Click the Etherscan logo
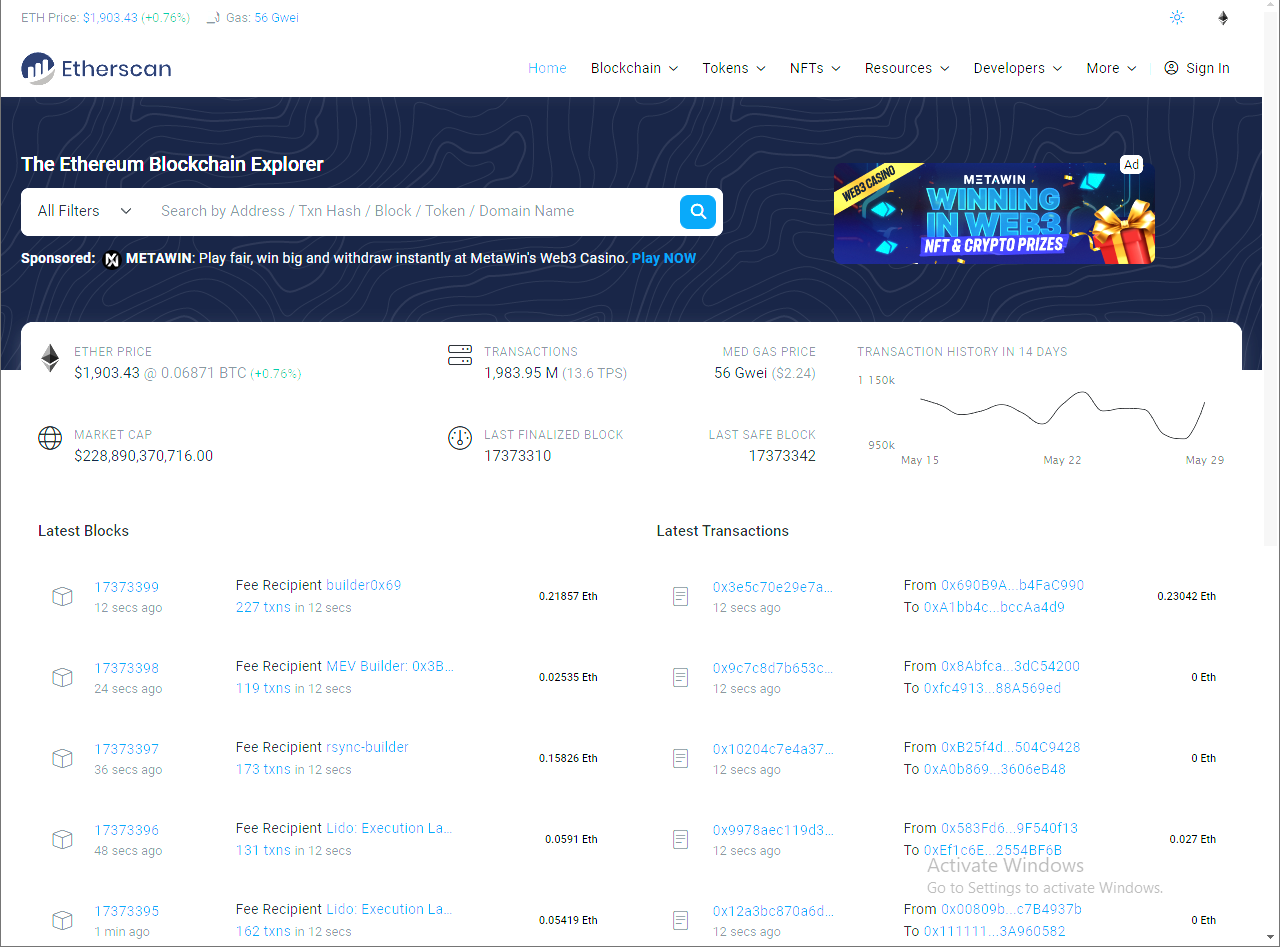1280x947 pixels. 96,68
